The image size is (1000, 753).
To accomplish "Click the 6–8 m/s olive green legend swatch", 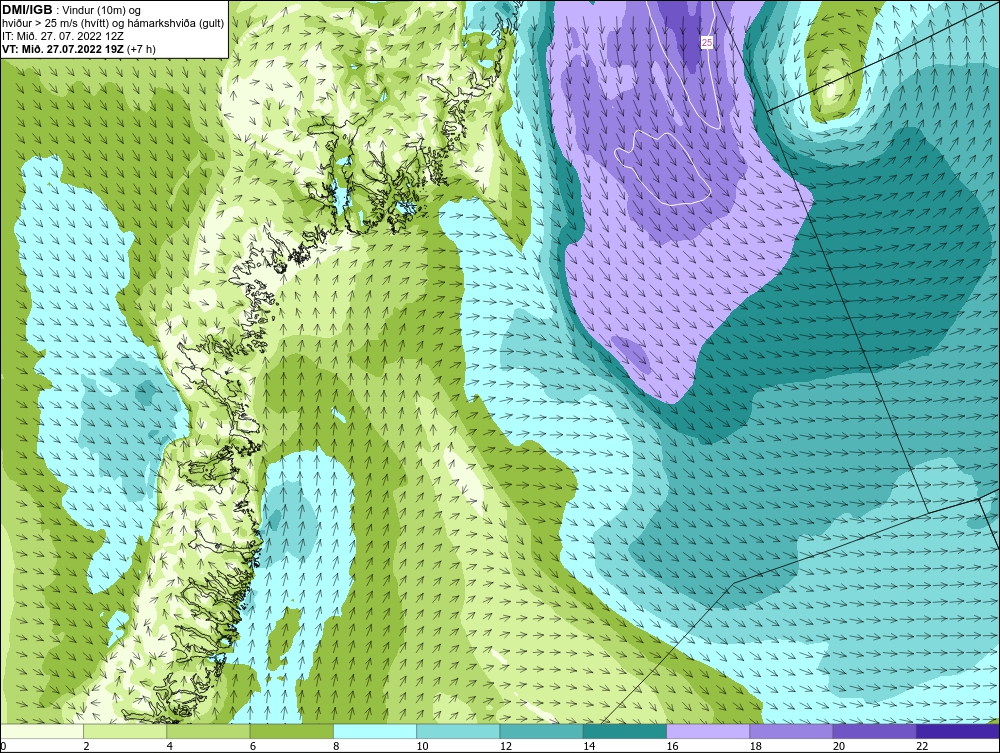I will coord(291,731).
